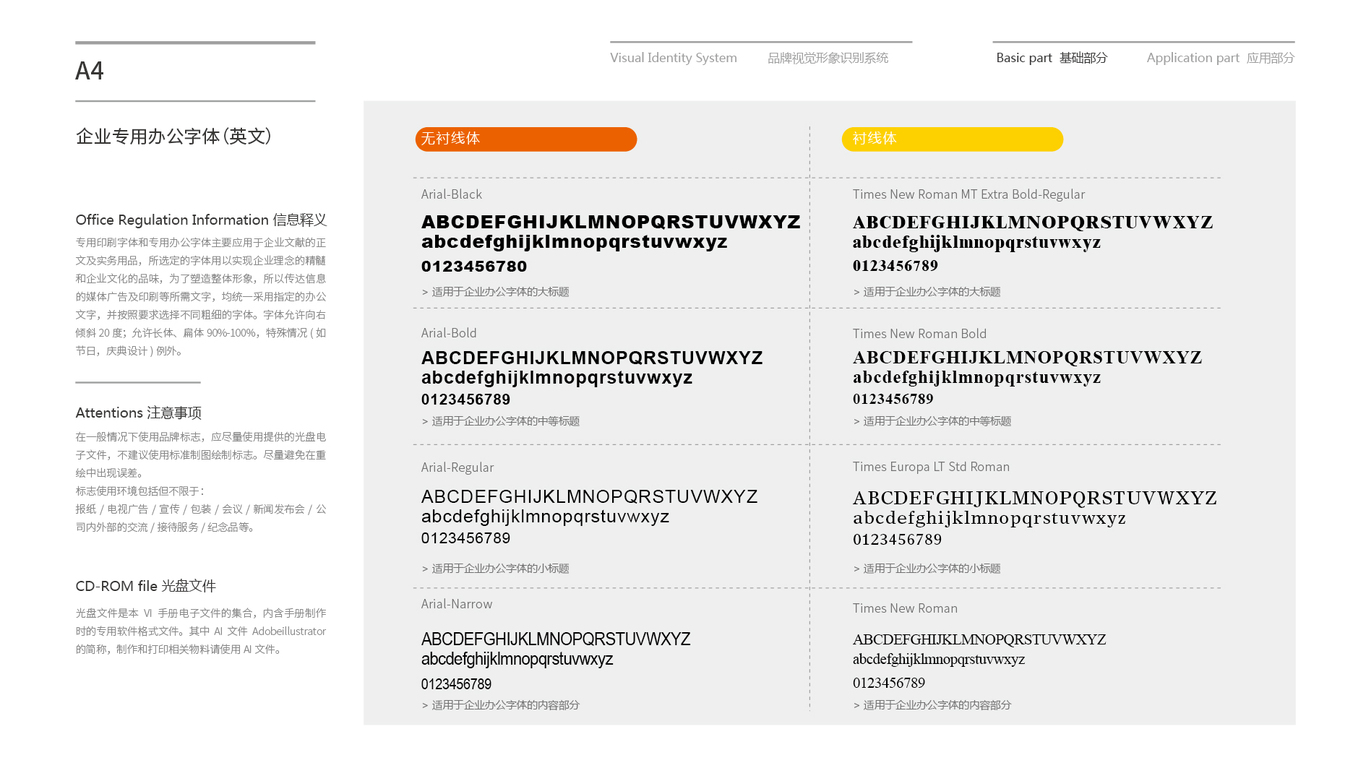Select the Application part 应用部分 header
The image size is (1366, 768).
coord(1220,58)
